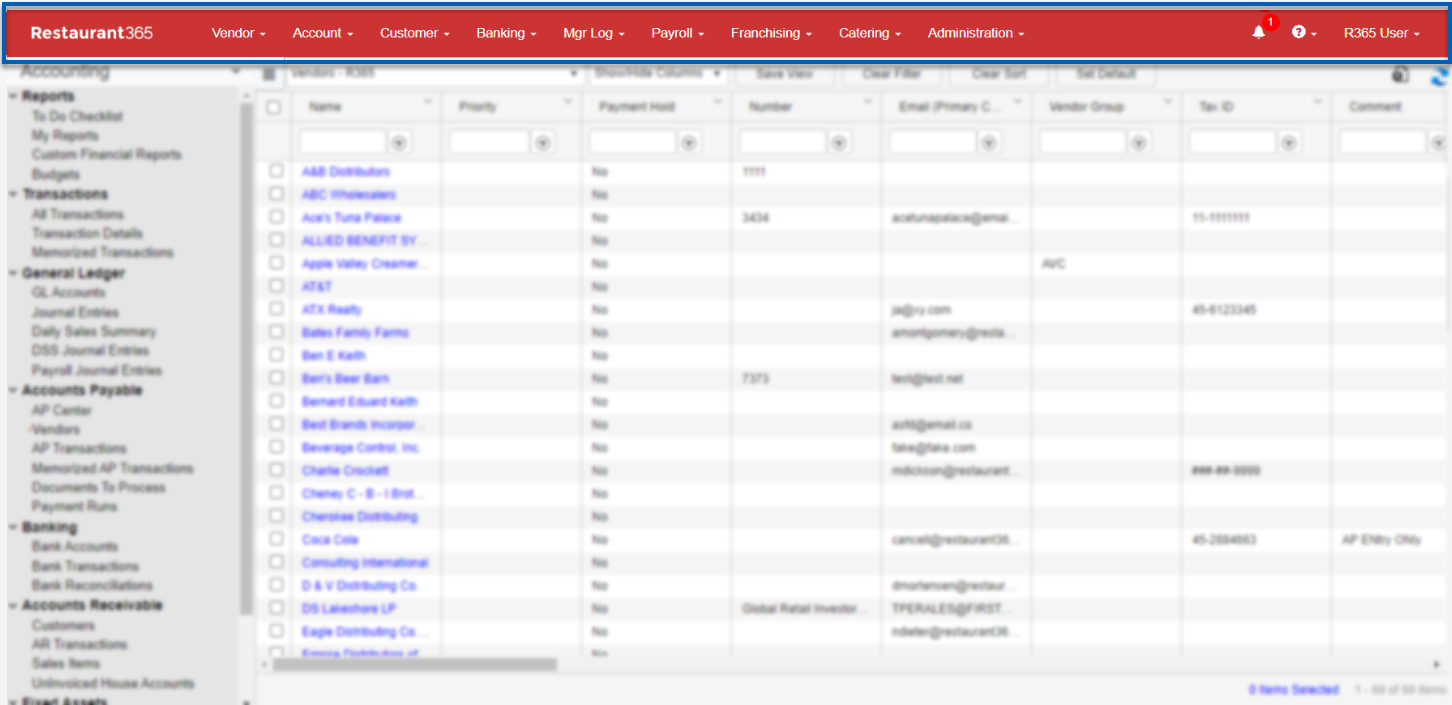Check the box for Ace's Tuna Palace
The image size is (1452, 705).
[276, 217]
